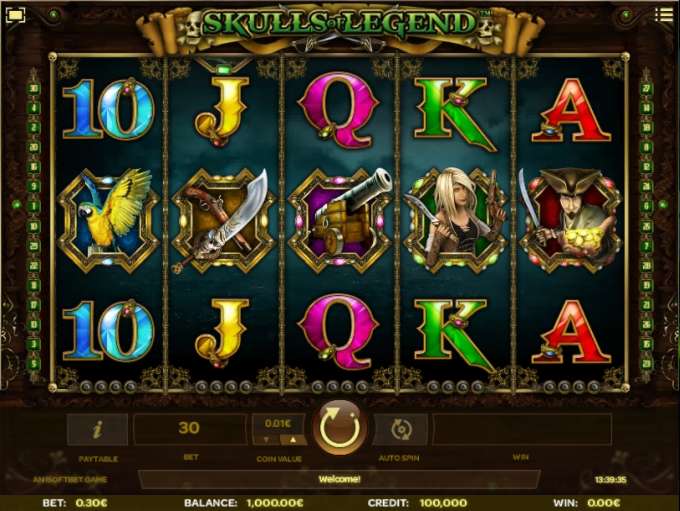
Task: Select payline 27 indicator on right
Action: click(x=646, y=88)
